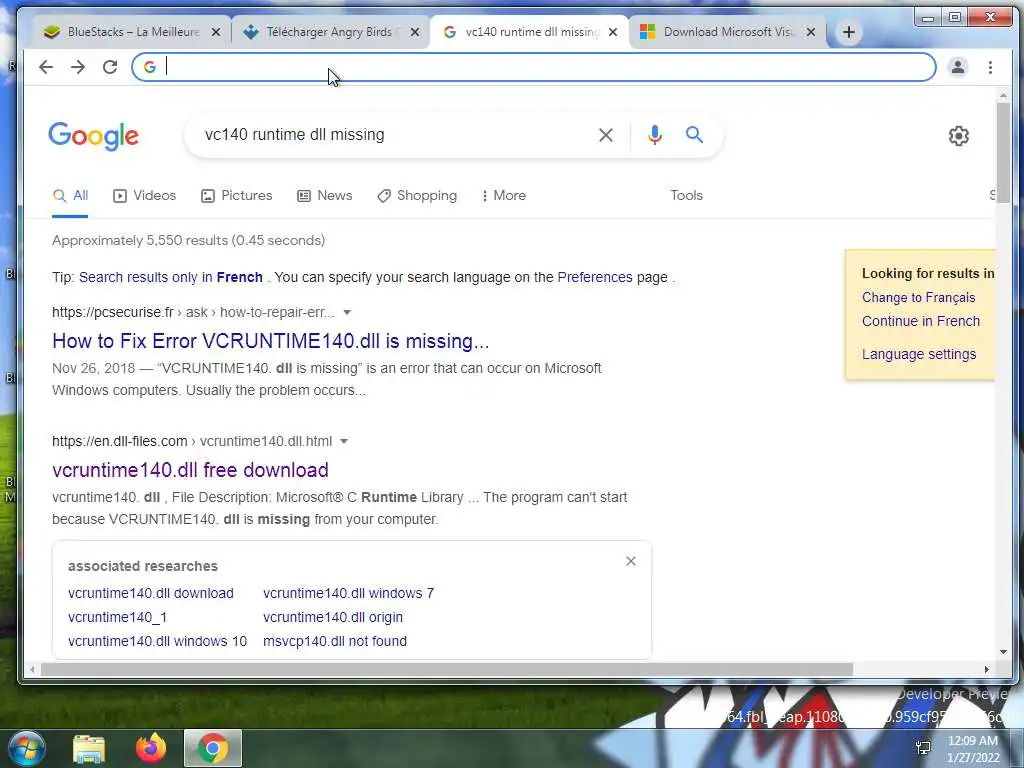Go forward to the next page

78,67
